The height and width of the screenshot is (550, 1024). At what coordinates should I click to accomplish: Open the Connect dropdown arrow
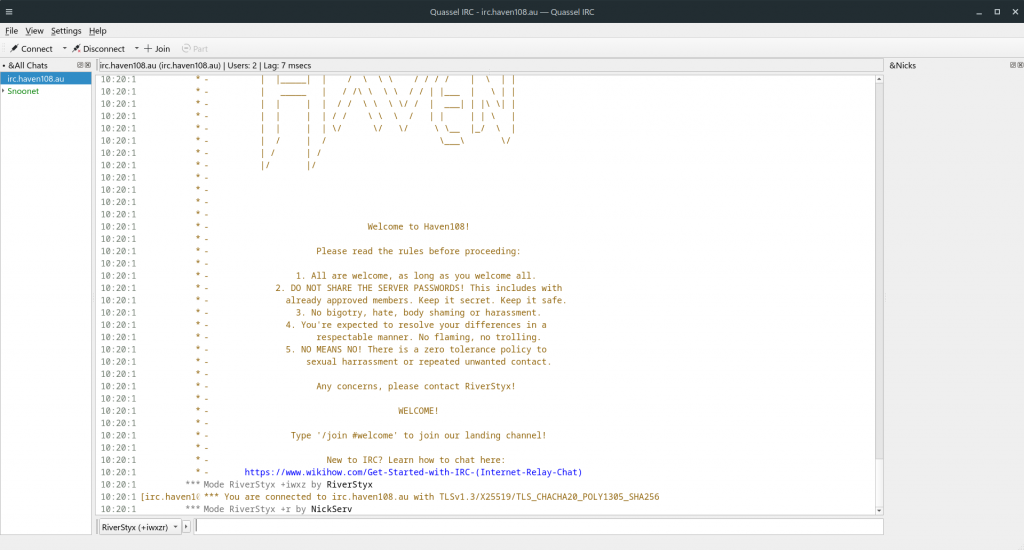pos(64,48)
